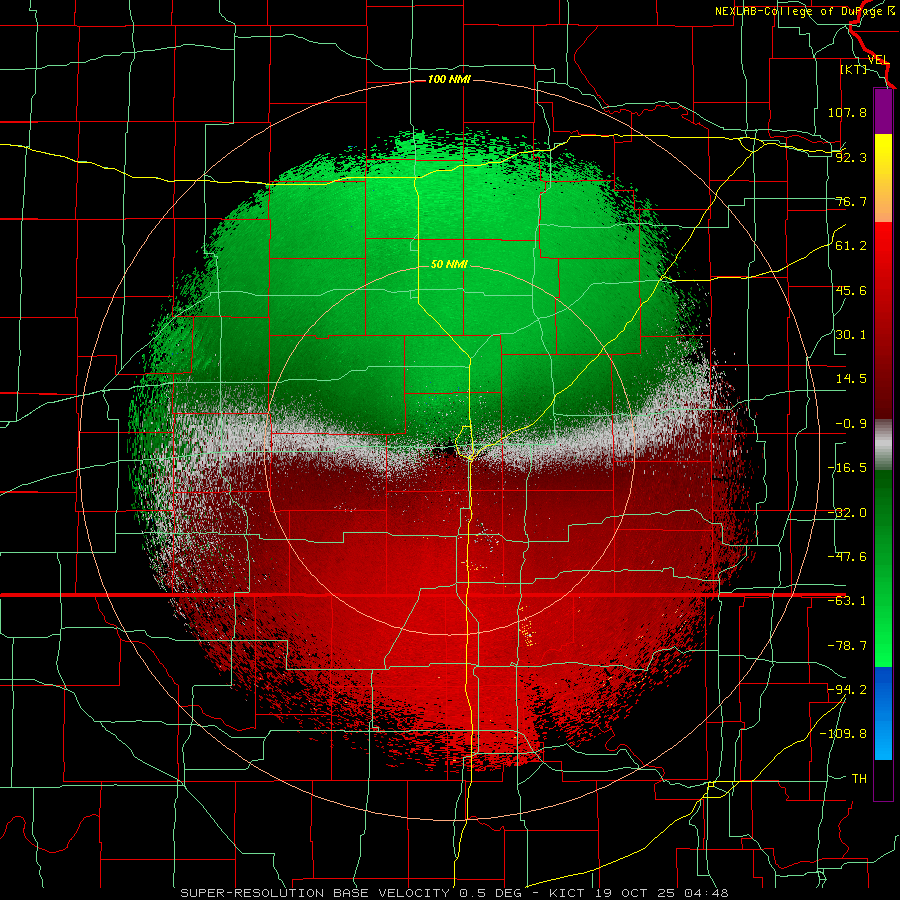Click the 45.6 velocity scale value
Image resolution: width=900 pixels, height=900 pixels.
851,290
